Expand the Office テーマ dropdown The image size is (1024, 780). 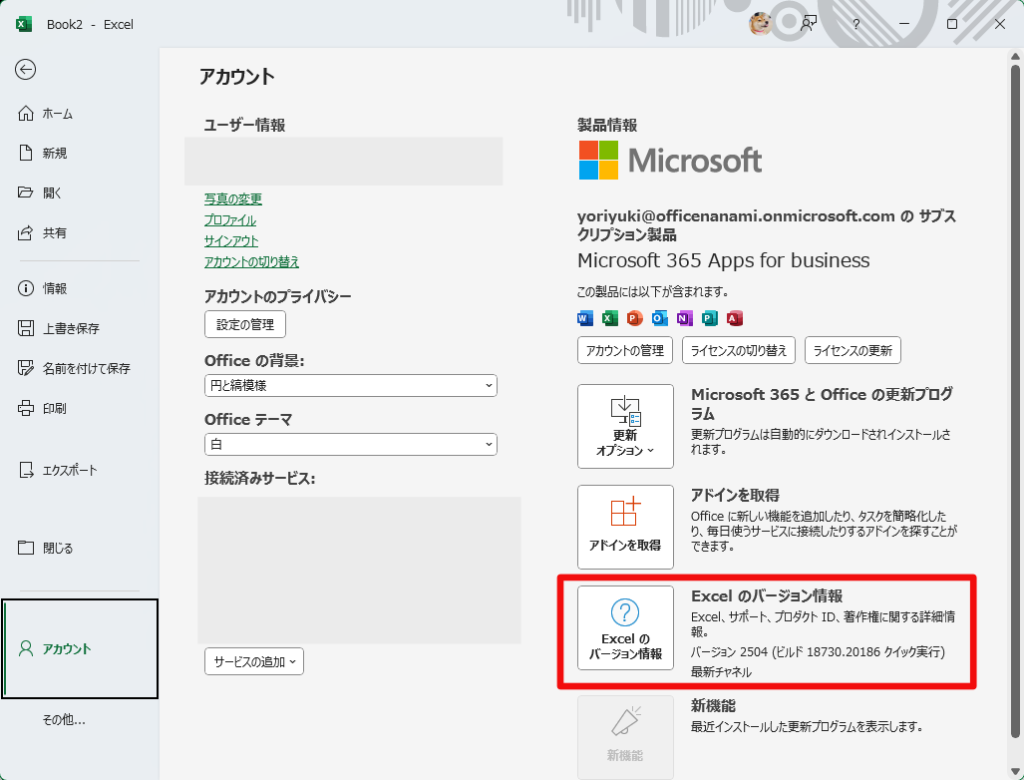coord(350,444)
